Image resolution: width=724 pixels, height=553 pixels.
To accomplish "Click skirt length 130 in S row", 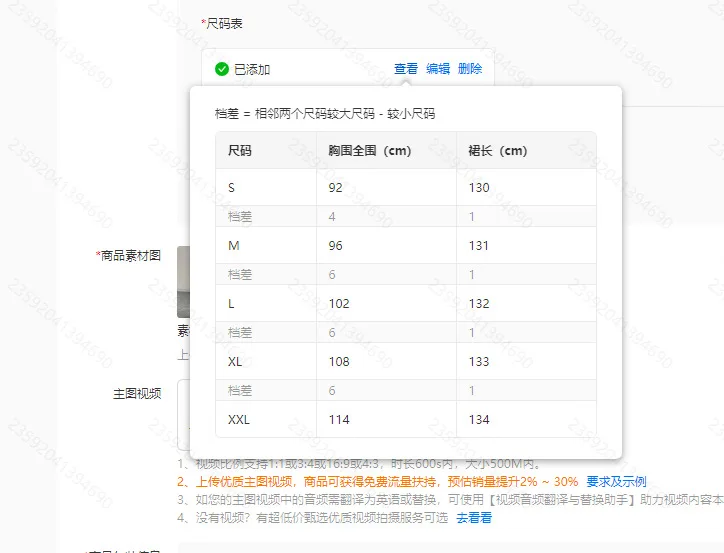I will [479, 187].
